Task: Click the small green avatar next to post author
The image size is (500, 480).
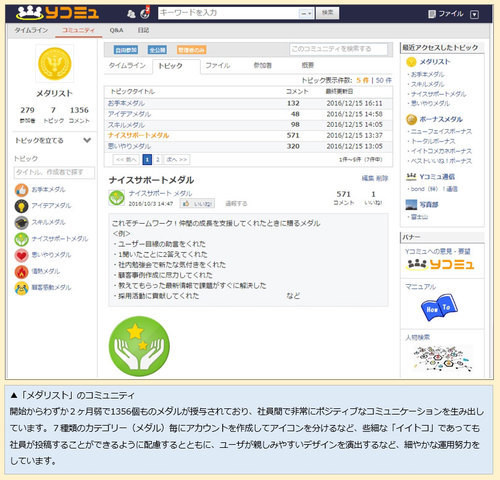Action: tap(117, 198)
